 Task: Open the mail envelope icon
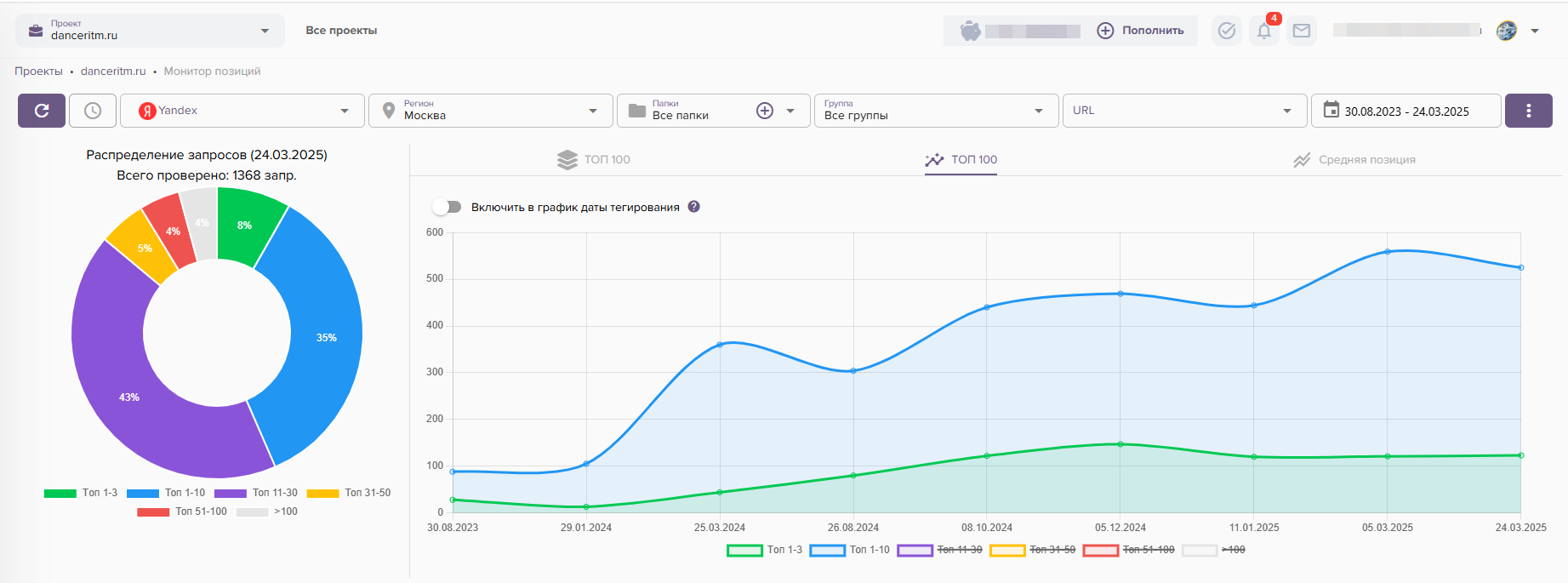(x=1302, y=31)
